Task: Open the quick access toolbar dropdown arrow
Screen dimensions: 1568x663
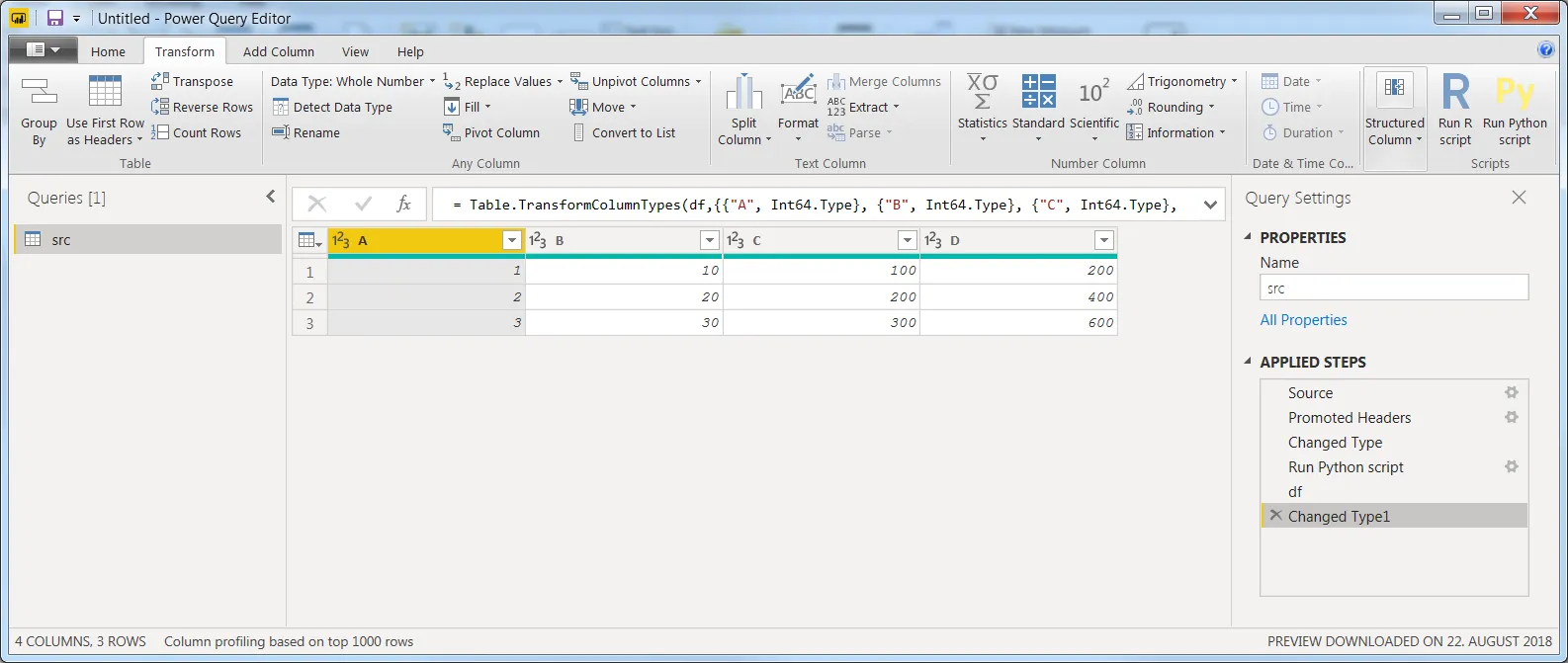Action: [76, 19]
